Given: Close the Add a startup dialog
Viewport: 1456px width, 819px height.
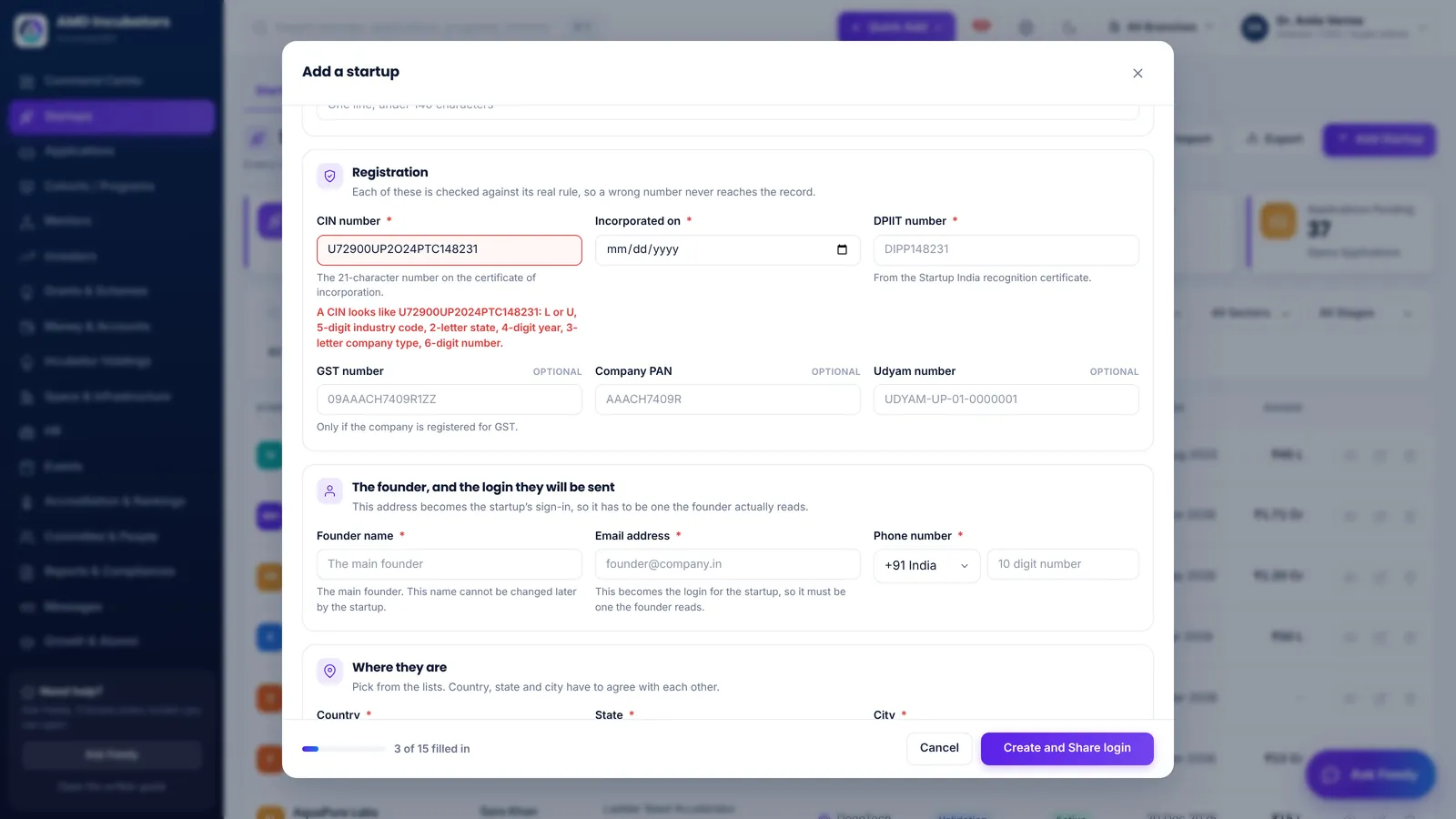Looking at the screenshot, I should click(1137, 73).
